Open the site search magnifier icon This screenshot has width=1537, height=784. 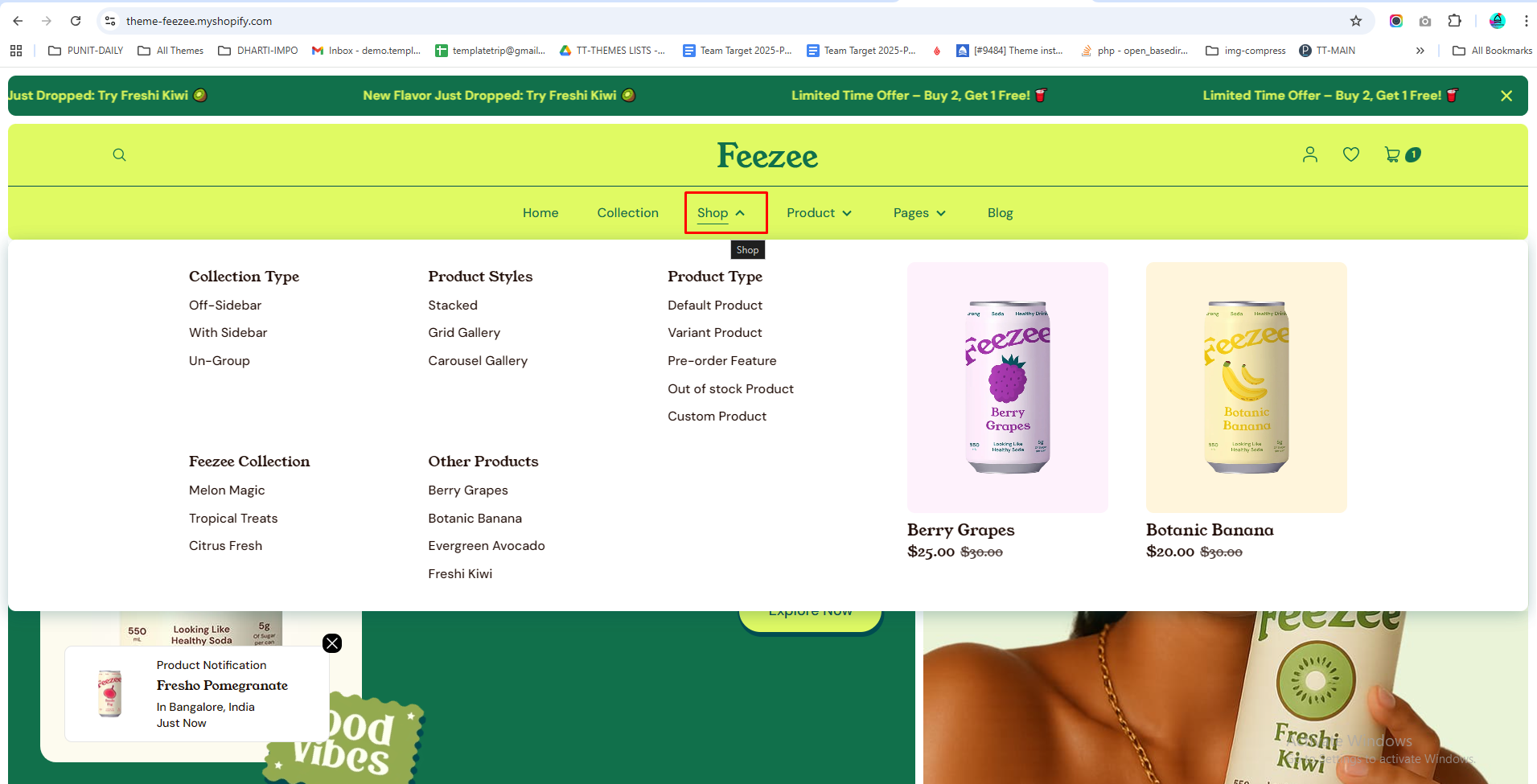point(119,155)
